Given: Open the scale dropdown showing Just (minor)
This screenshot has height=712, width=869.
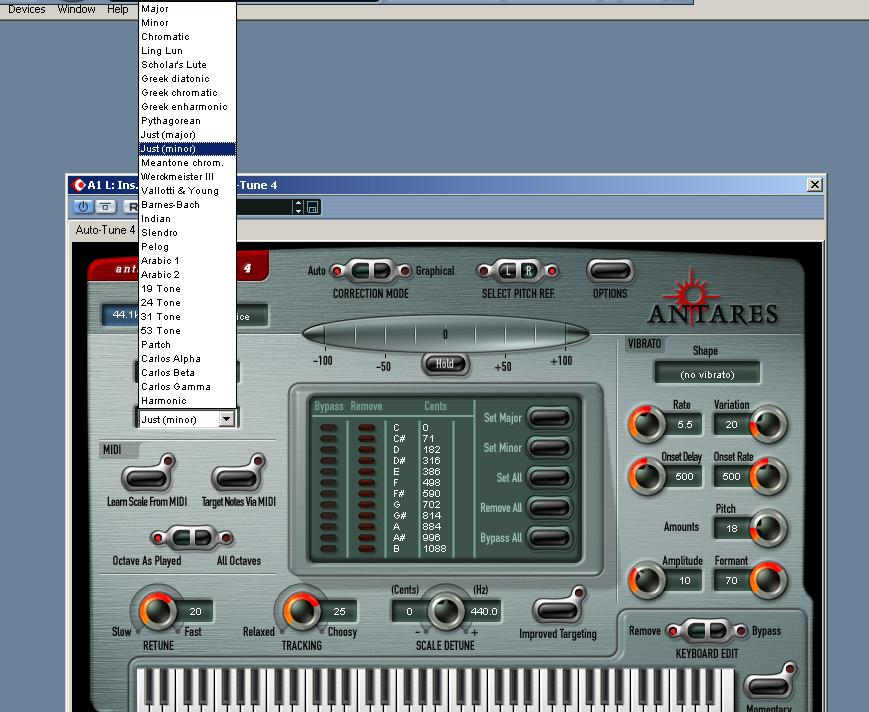Looking at the screenshot, I should click(186, 419).
